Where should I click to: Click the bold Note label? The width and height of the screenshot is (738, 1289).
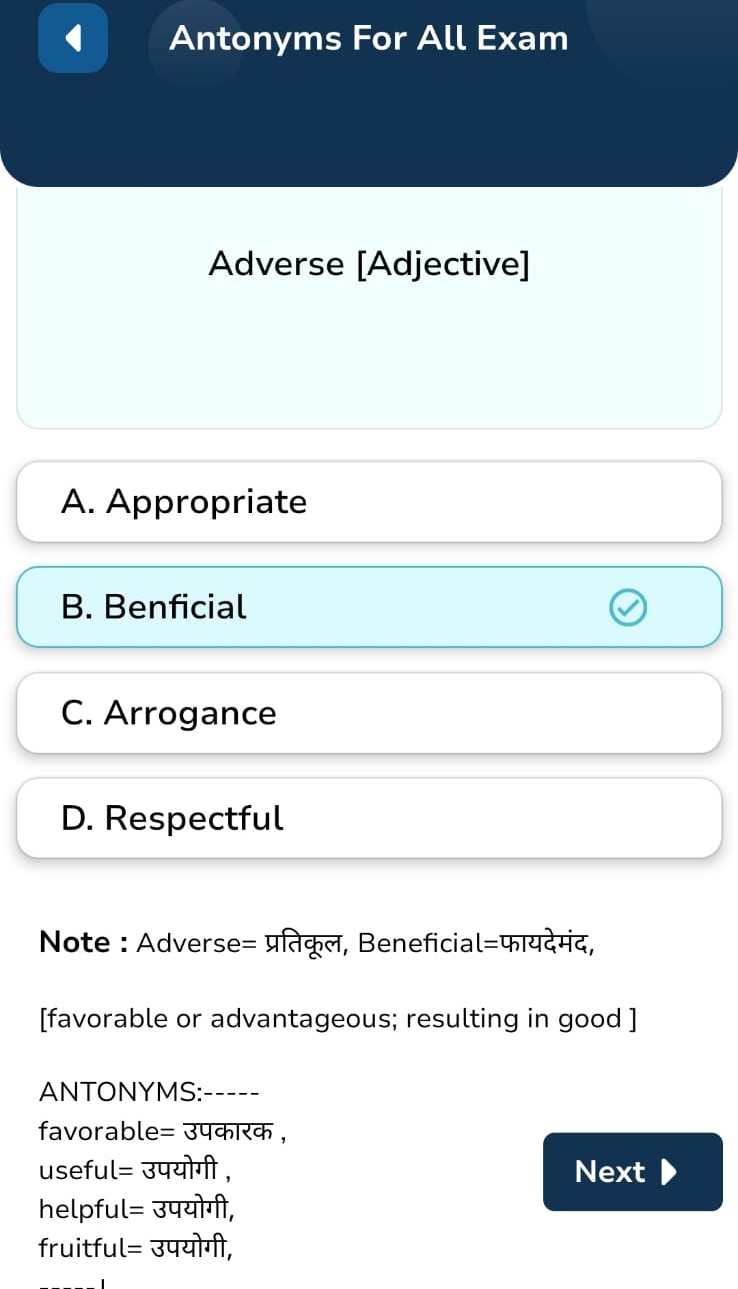point(83,942)
